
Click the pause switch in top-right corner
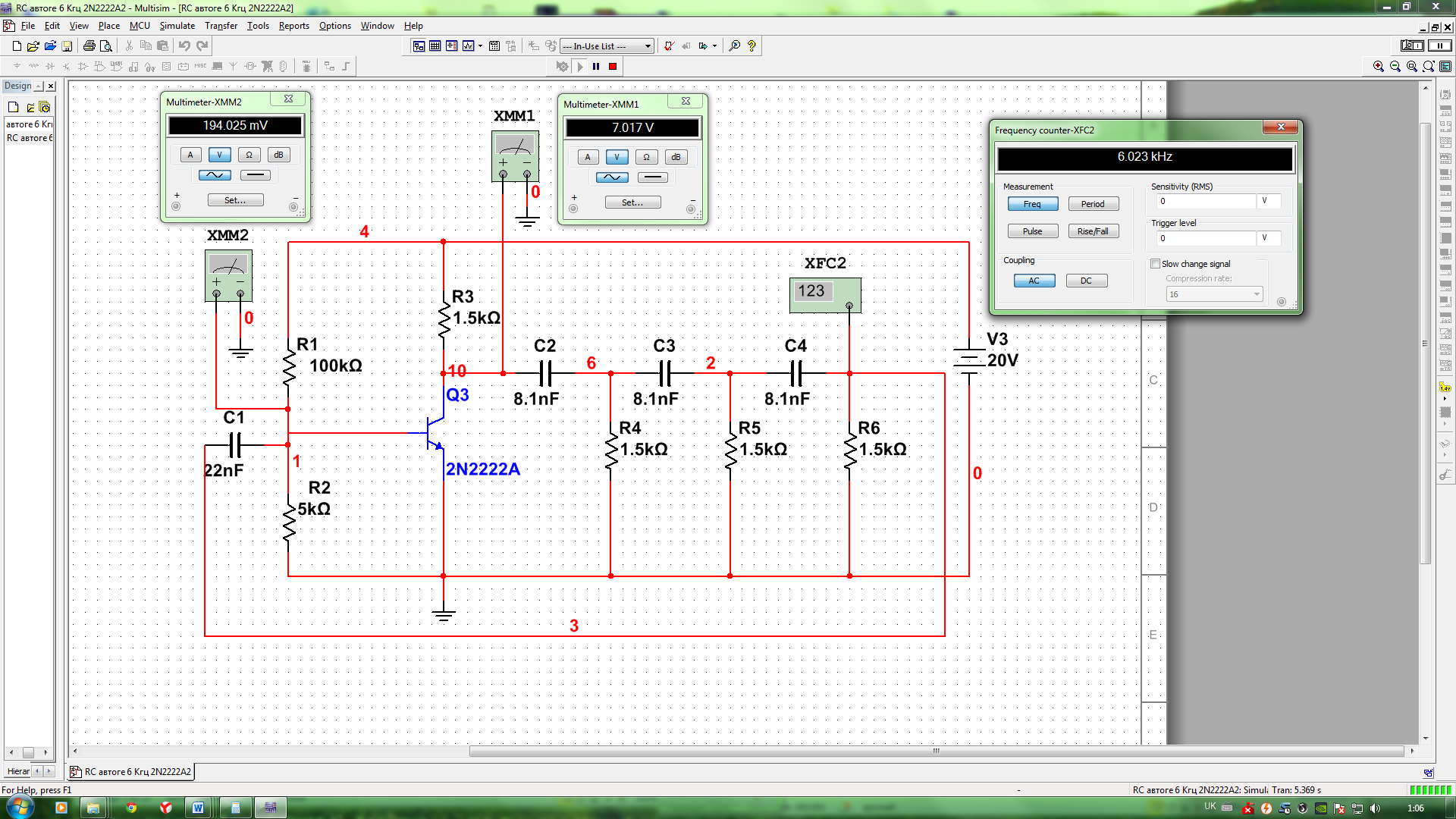pyautogui.click(x=1439, y=46)
